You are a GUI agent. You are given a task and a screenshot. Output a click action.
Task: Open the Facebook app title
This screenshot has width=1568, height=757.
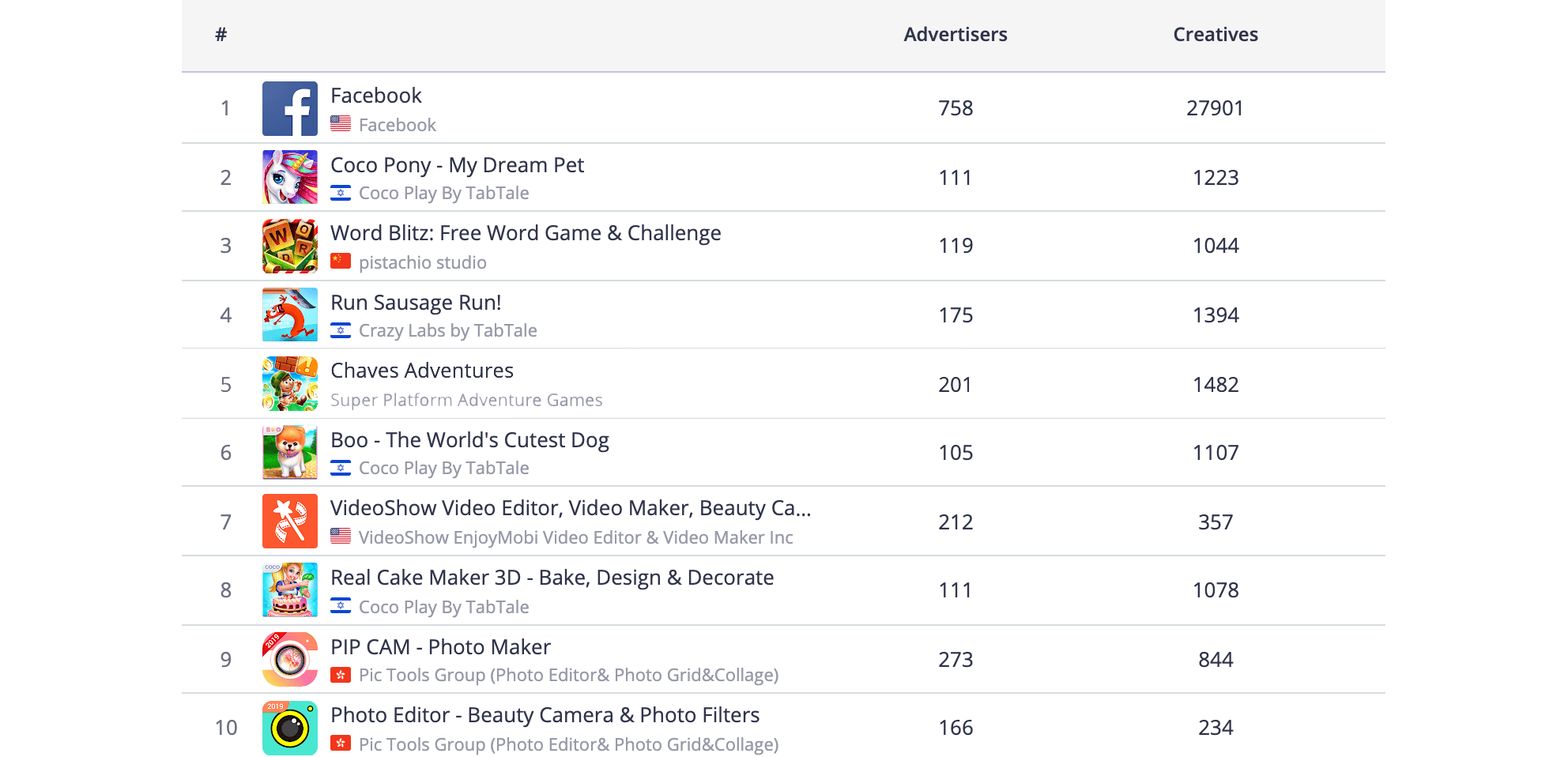(376, 96)
